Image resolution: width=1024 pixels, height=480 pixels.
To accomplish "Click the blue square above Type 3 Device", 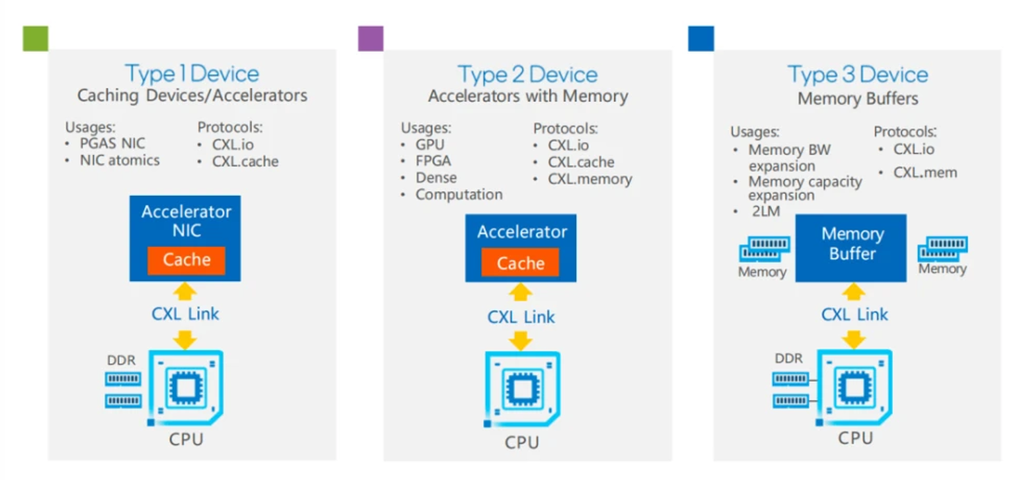I will 701,39.
